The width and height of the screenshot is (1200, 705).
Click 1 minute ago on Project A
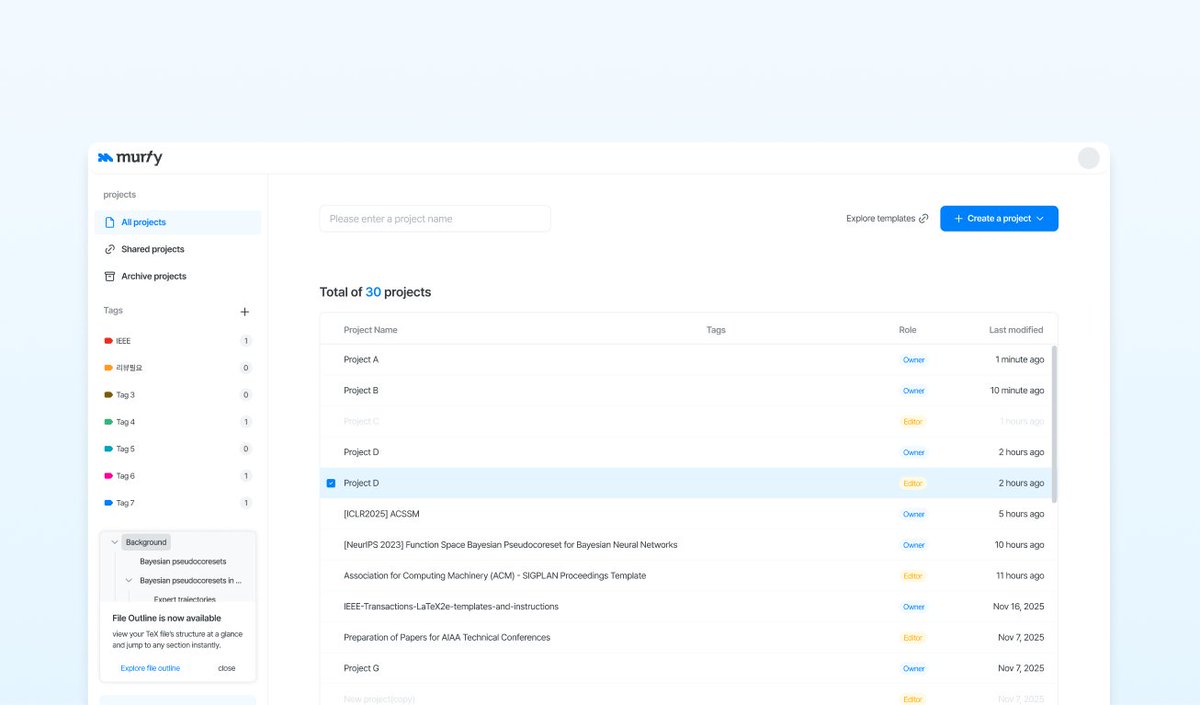(x=1019, y=360)
